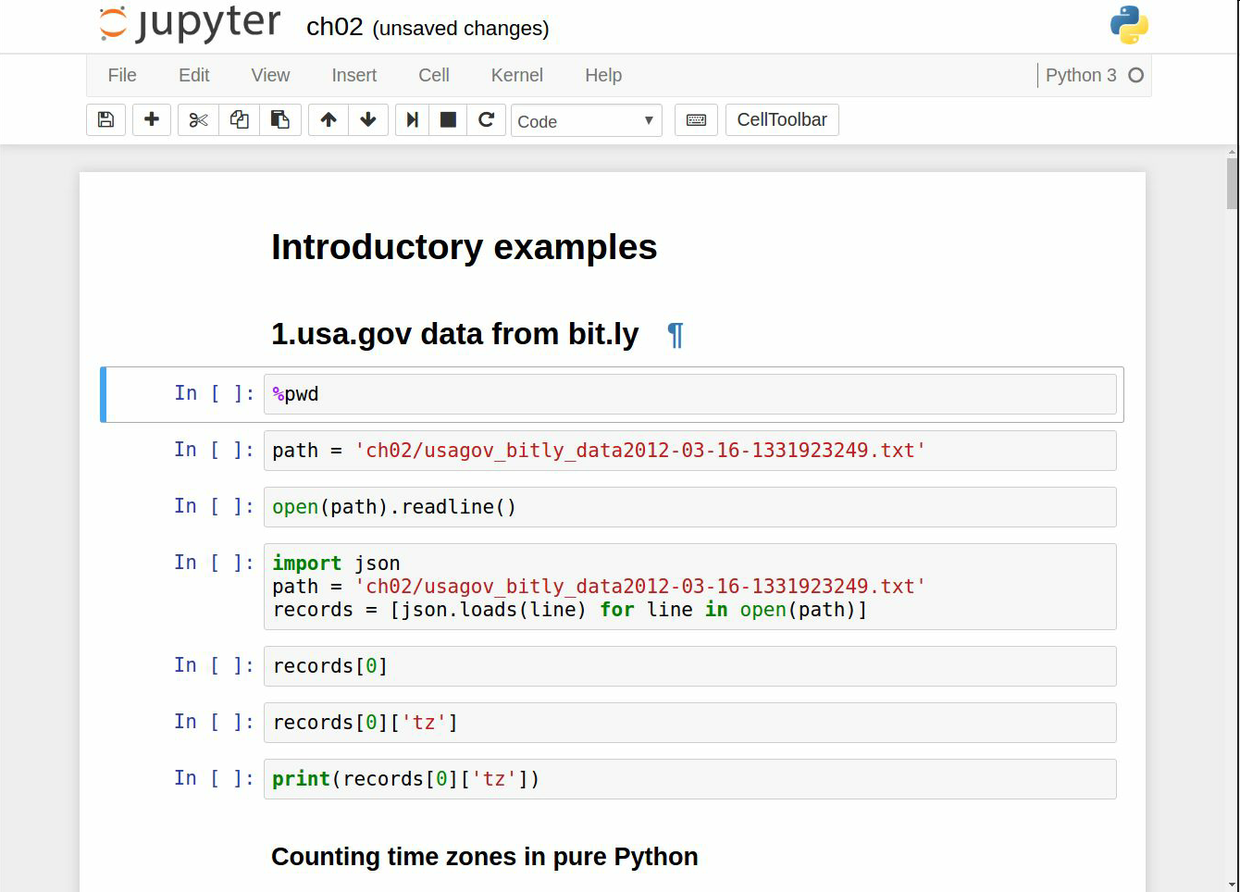Move selected cell up arrow

pyautogui.click(x=328, y=120)
